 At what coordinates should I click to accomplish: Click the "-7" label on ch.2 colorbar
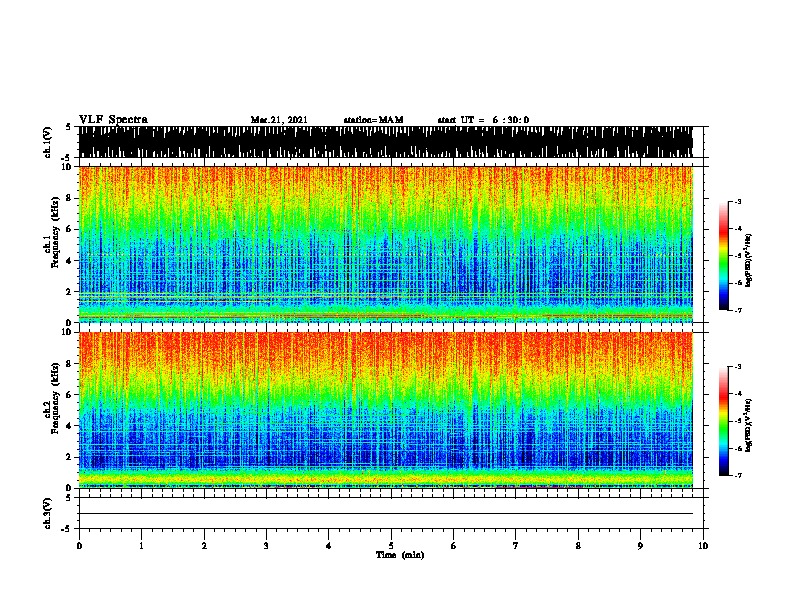(x=738, y=475)
